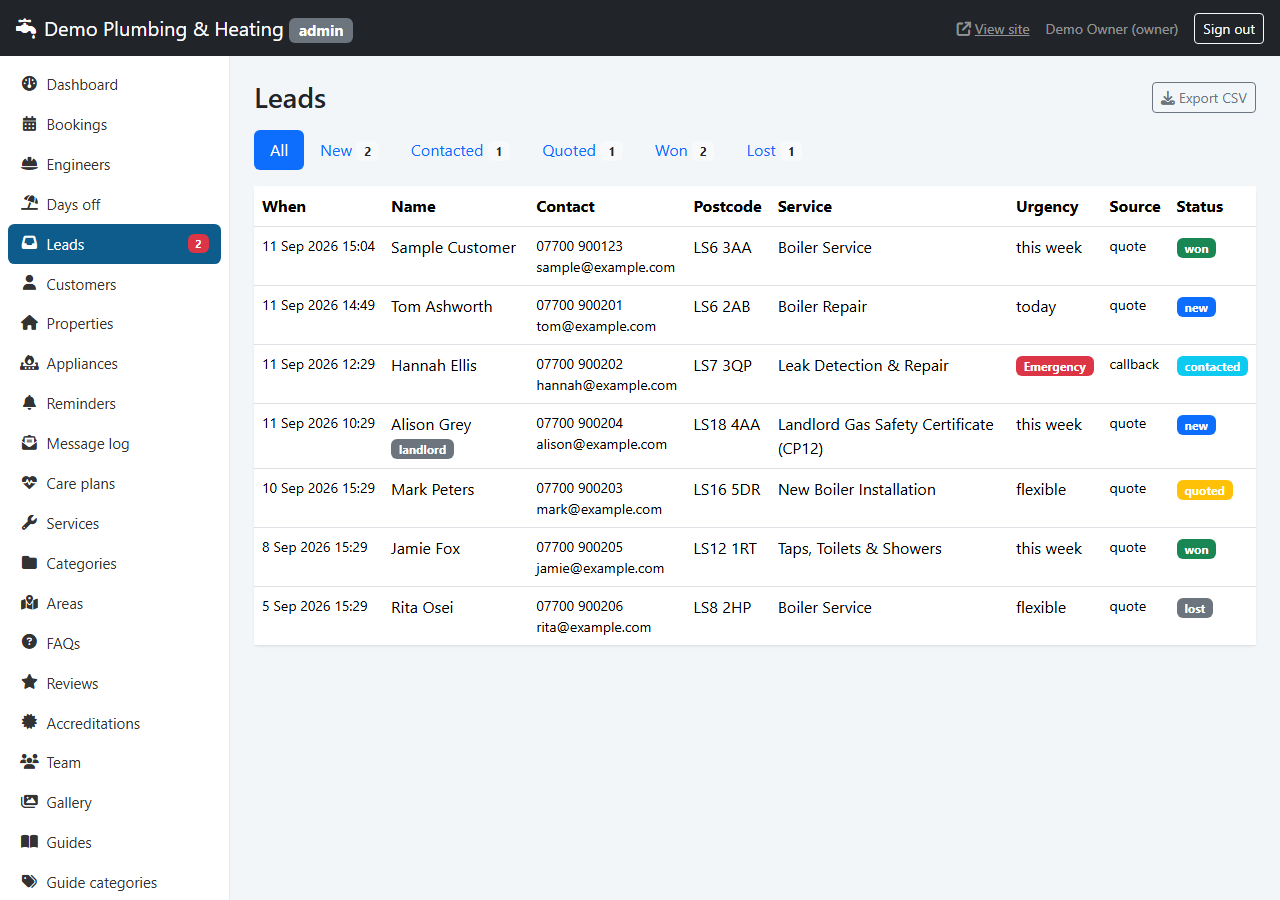
Task: Click the Care plans heartbeat icon
Action: point(29,483)
